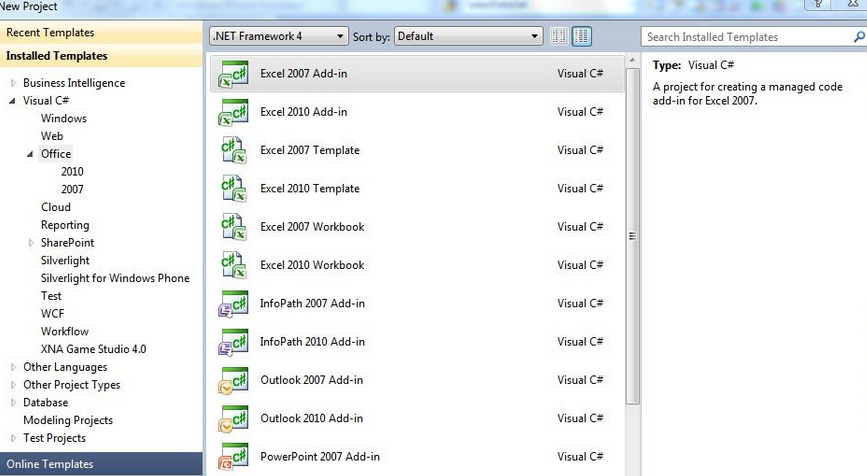Select the PowerPoint 2007 Add-in entry
867x476 pixels.
click(417, 457)
